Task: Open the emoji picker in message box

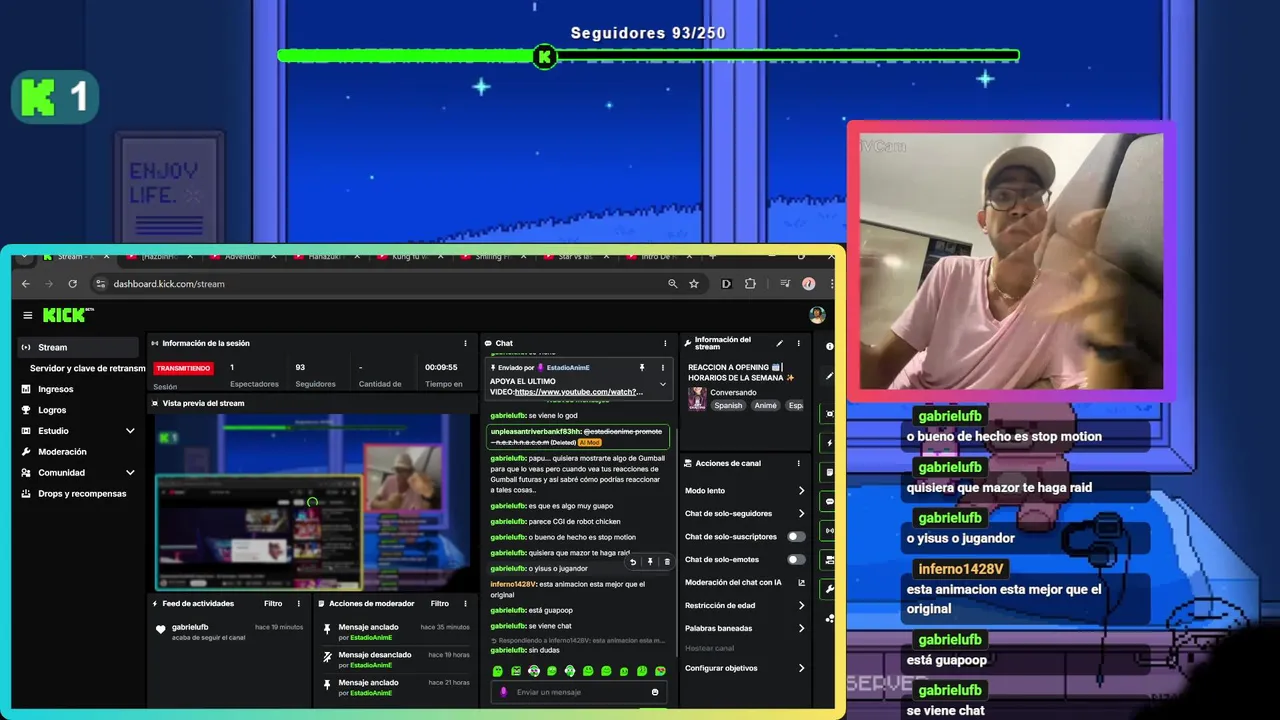Action: (x=655, y=692)
